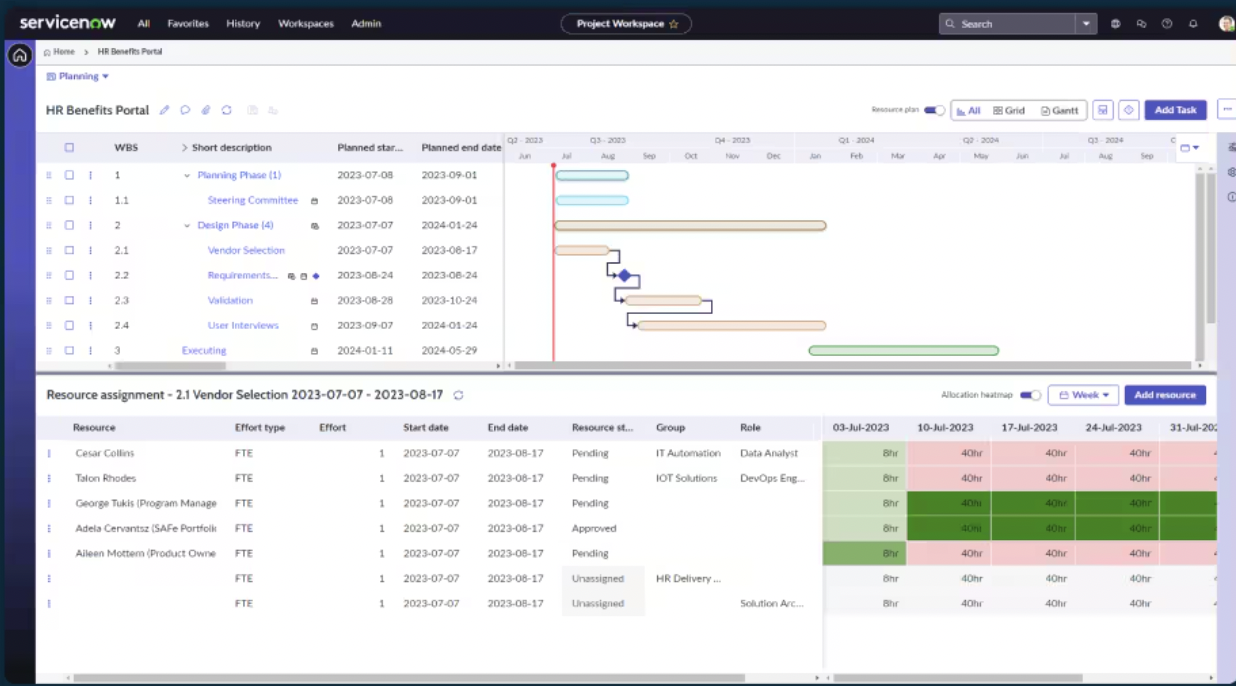
Task: Collapse the Planning Phase (1) group
Action: 186,175
